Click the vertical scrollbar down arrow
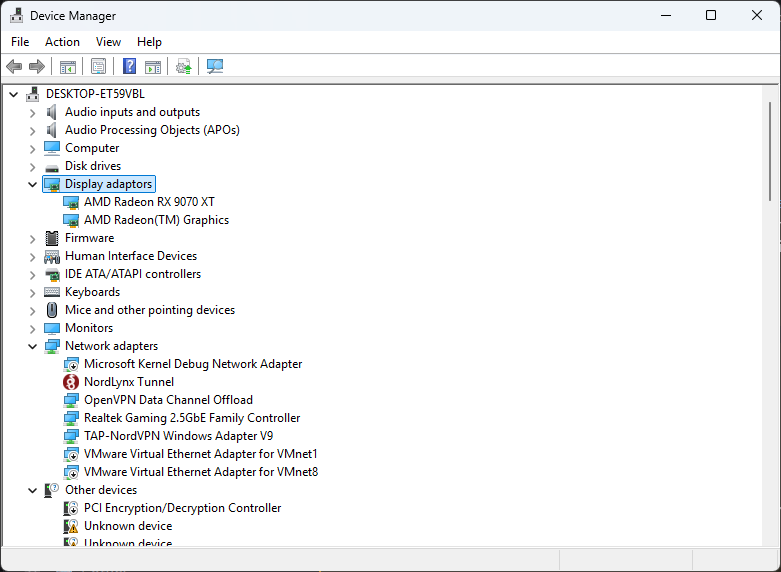Viewport: 781px width, 572px height. (x=769, y=537)
